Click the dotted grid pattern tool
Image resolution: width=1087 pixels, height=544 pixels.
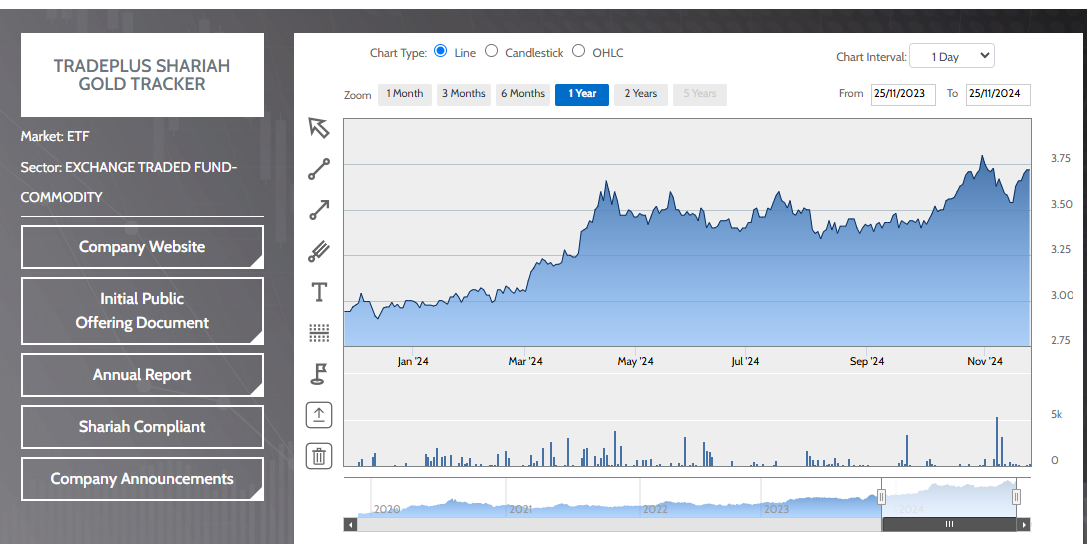click(x=319, y=332)
